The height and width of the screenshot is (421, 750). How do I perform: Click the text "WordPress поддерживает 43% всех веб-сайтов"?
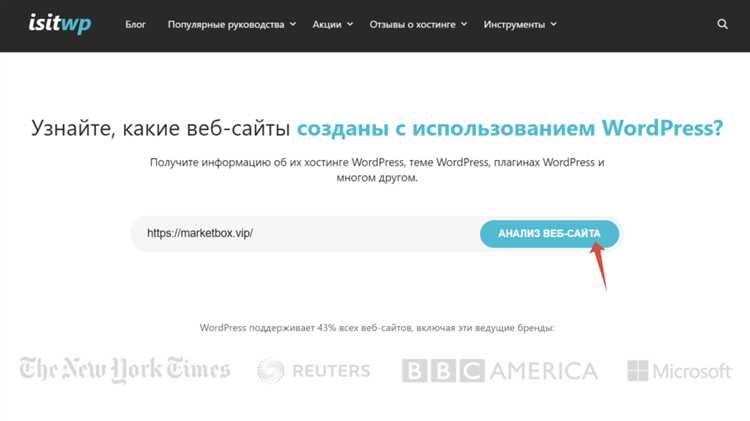306,328
